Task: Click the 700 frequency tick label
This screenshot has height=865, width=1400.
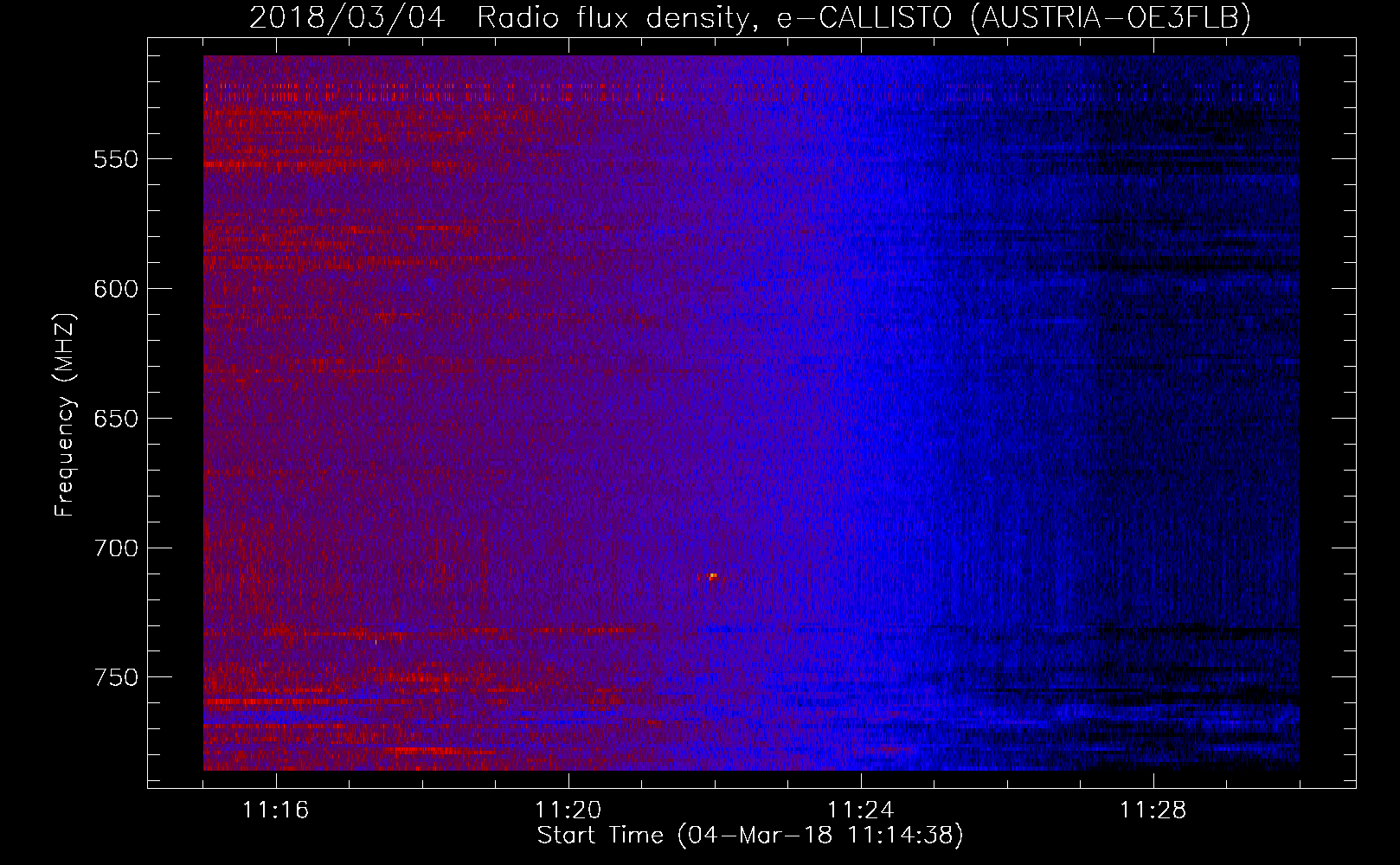Action: coord(115,548)
